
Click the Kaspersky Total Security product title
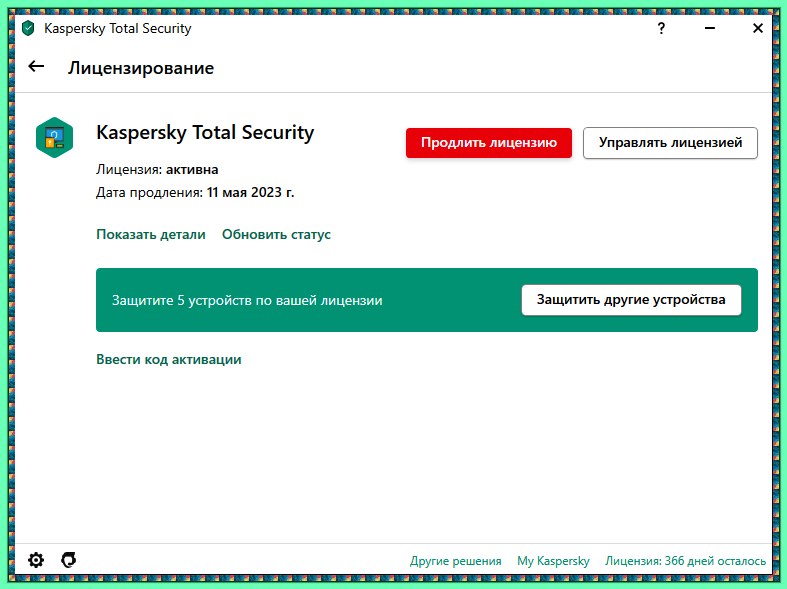205,133
